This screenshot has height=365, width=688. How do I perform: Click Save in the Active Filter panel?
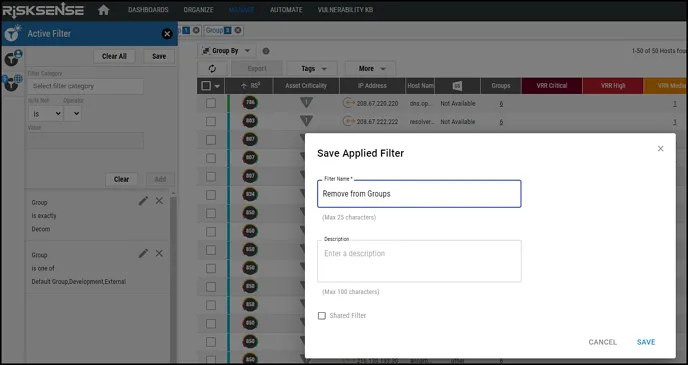[159, 56]
